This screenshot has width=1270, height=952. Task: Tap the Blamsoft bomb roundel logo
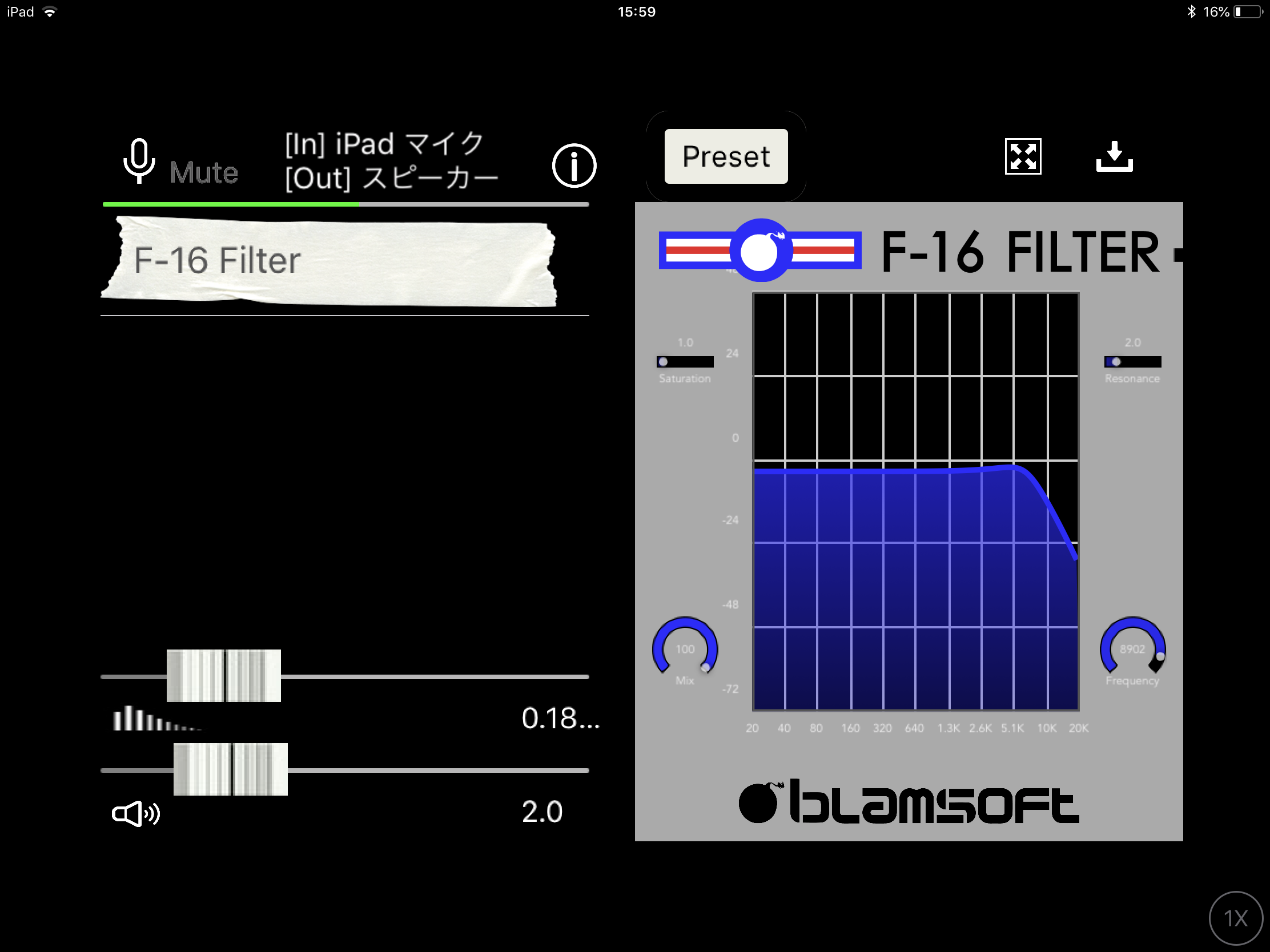pos(760,250)
